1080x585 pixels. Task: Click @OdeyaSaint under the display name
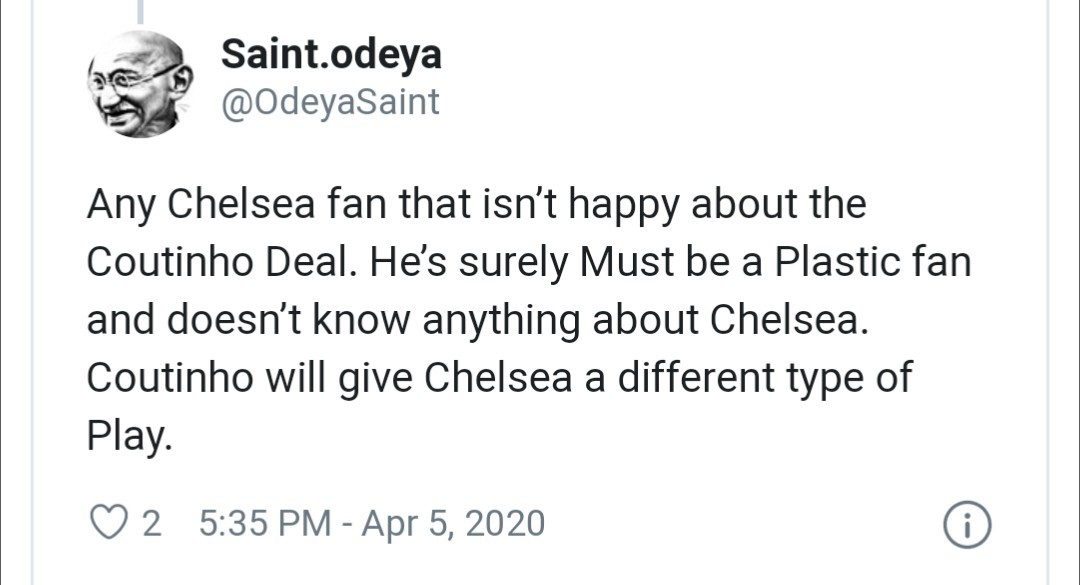pyautogui.click(x=329, y=101)
